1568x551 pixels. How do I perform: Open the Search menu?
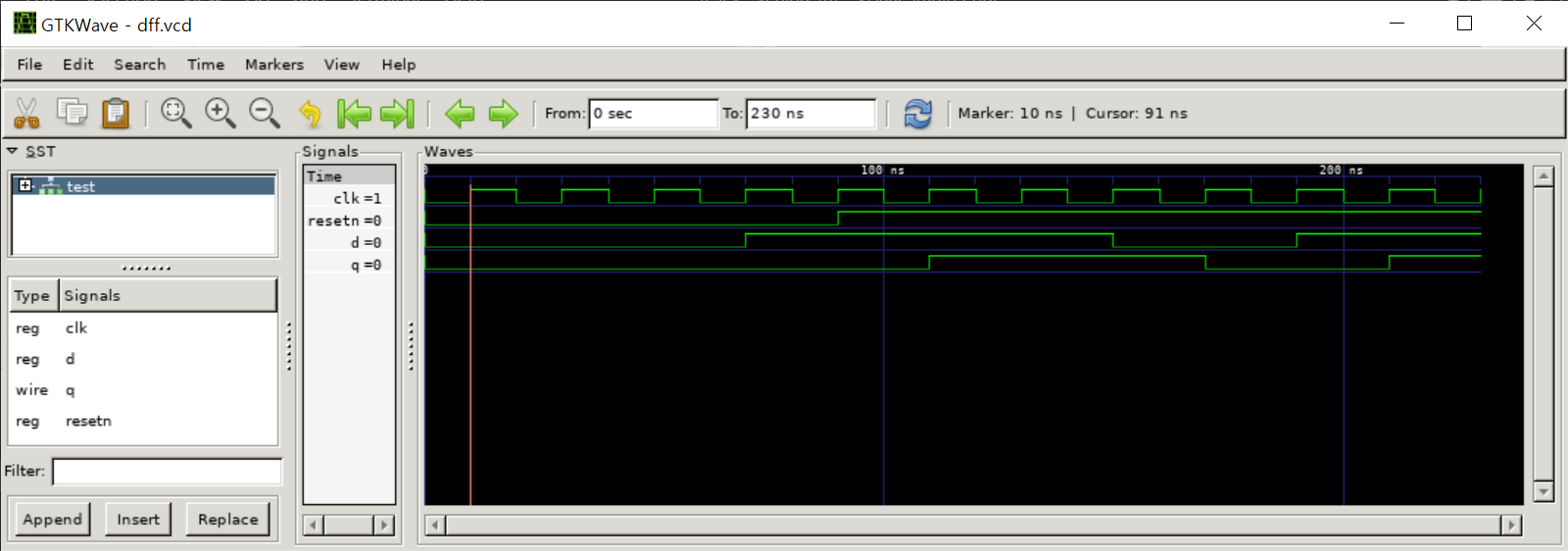point(140,65)
